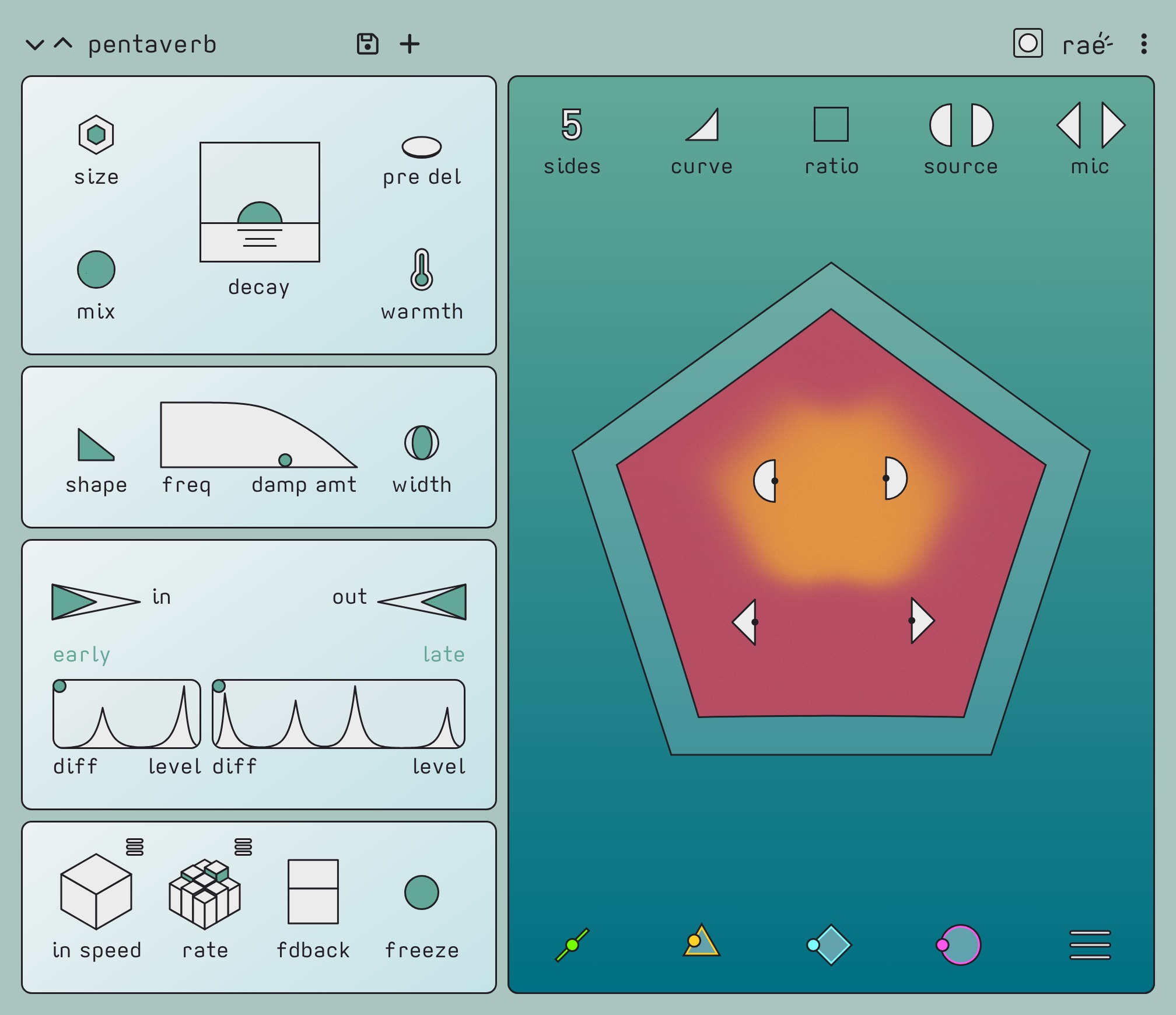The image size is (1176, 1015).
Task: Select the left mic arrow in pentagon
Action: 745,622
